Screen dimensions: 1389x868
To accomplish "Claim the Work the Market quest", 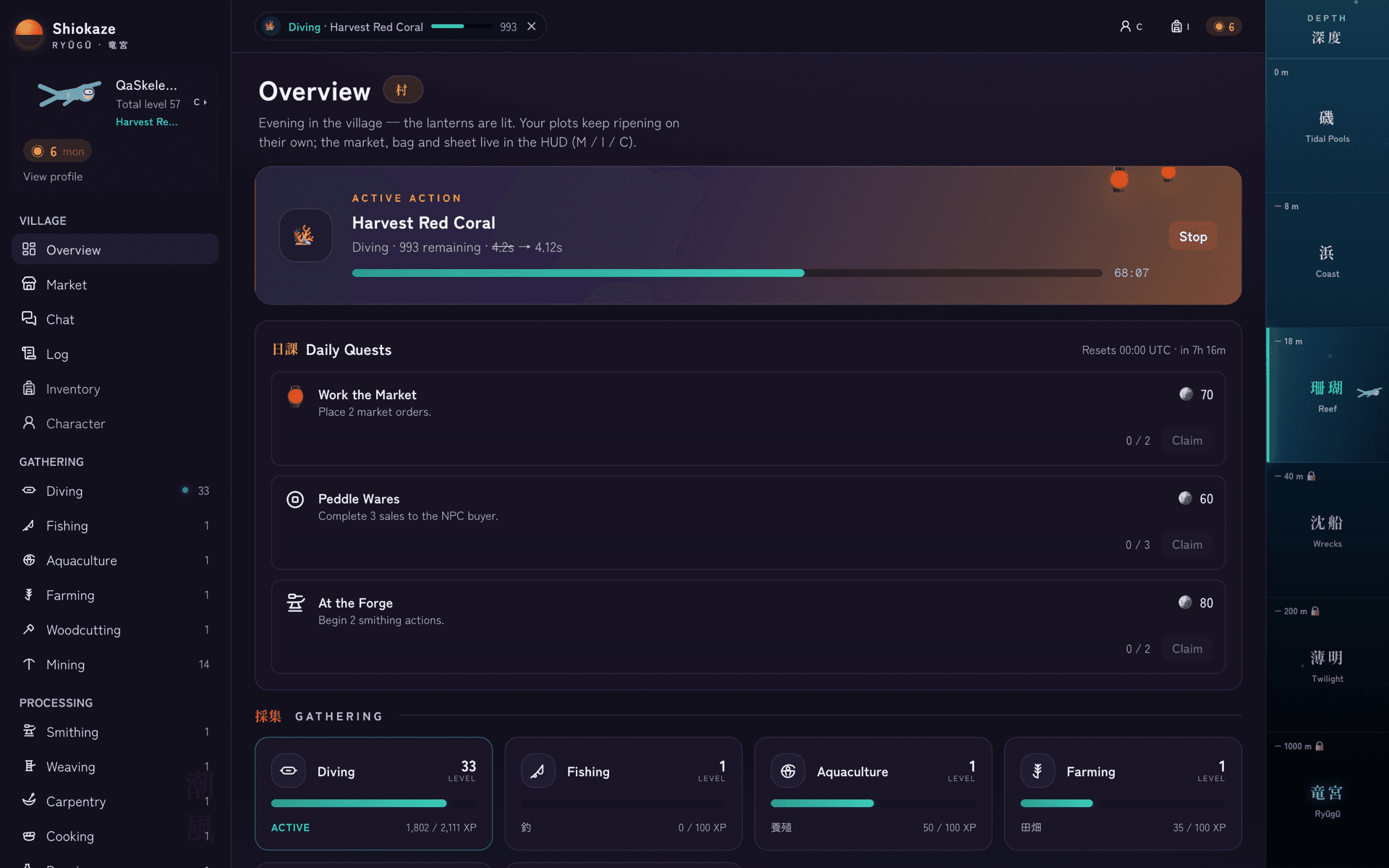I will pos(1187,441).
